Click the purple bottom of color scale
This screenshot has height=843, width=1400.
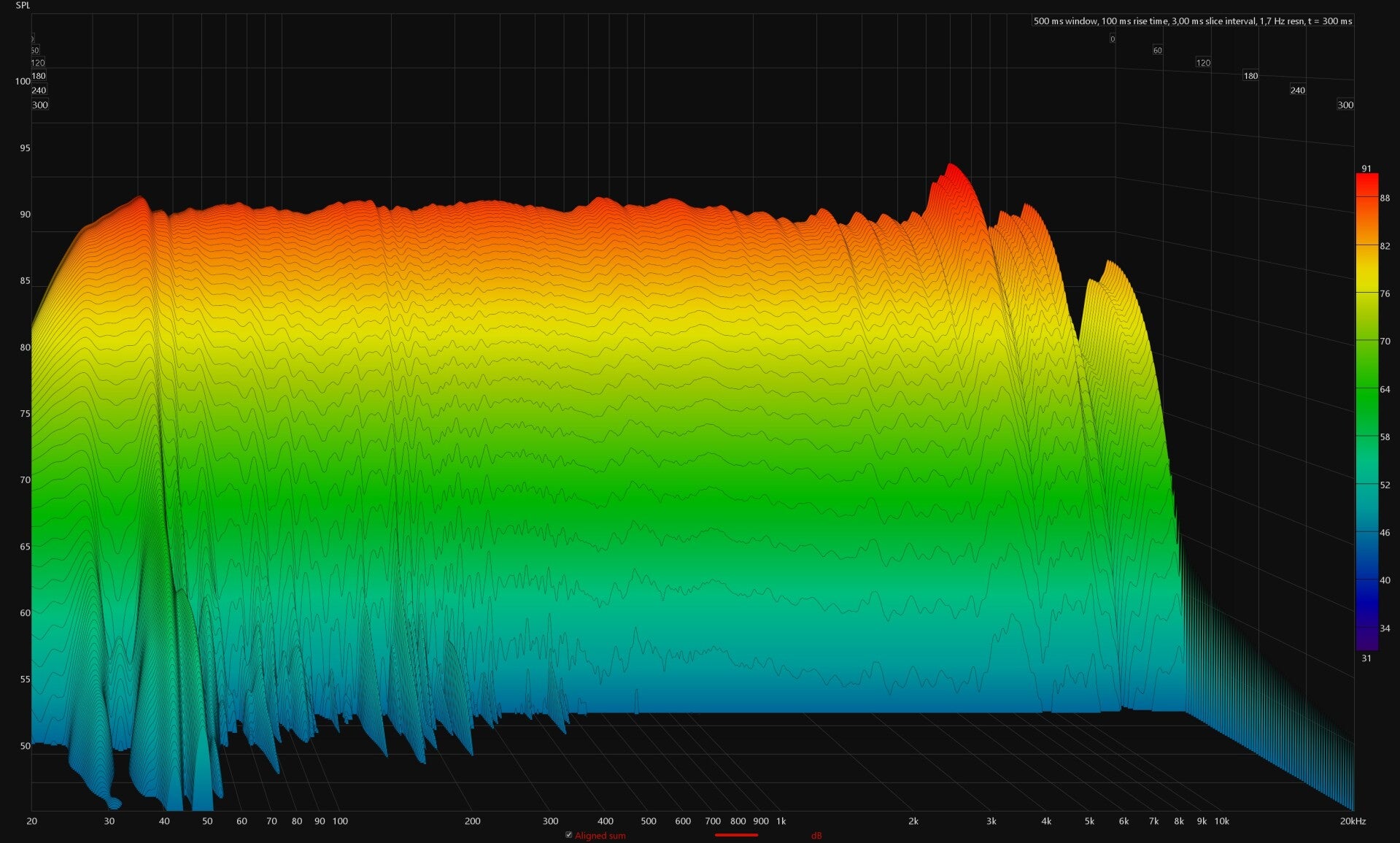point(1366,640)
